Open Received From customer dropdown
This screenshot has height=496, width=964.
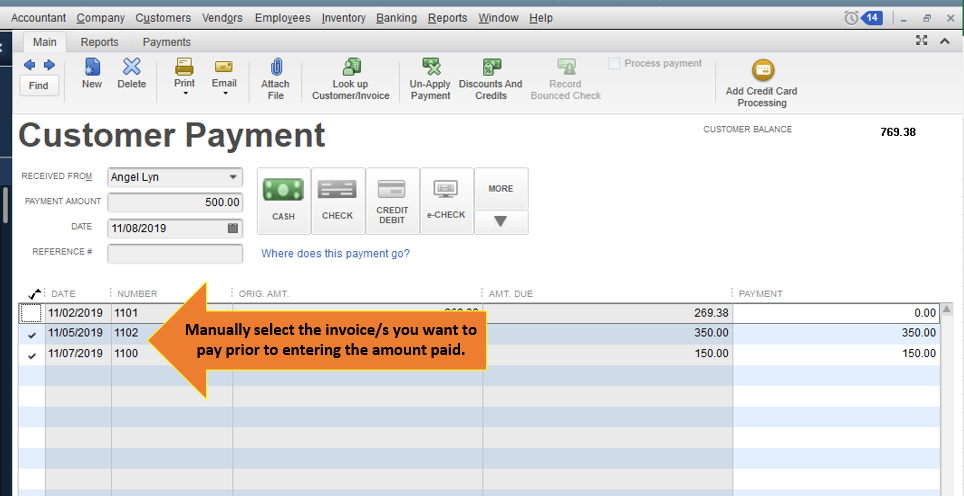point(233,177)
